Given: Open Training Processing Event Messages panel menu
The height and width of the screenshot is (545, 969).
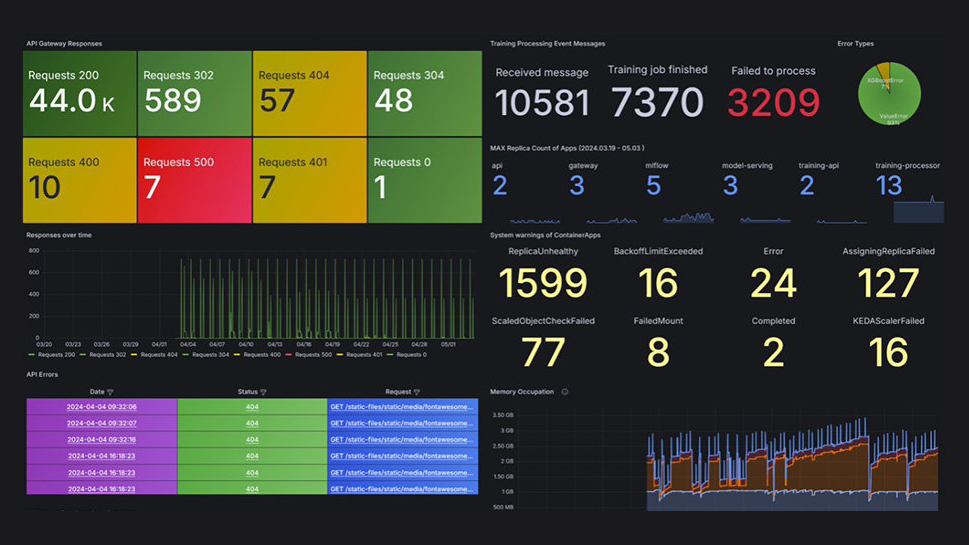Looking at the screenshot, I should click(547, 43).
